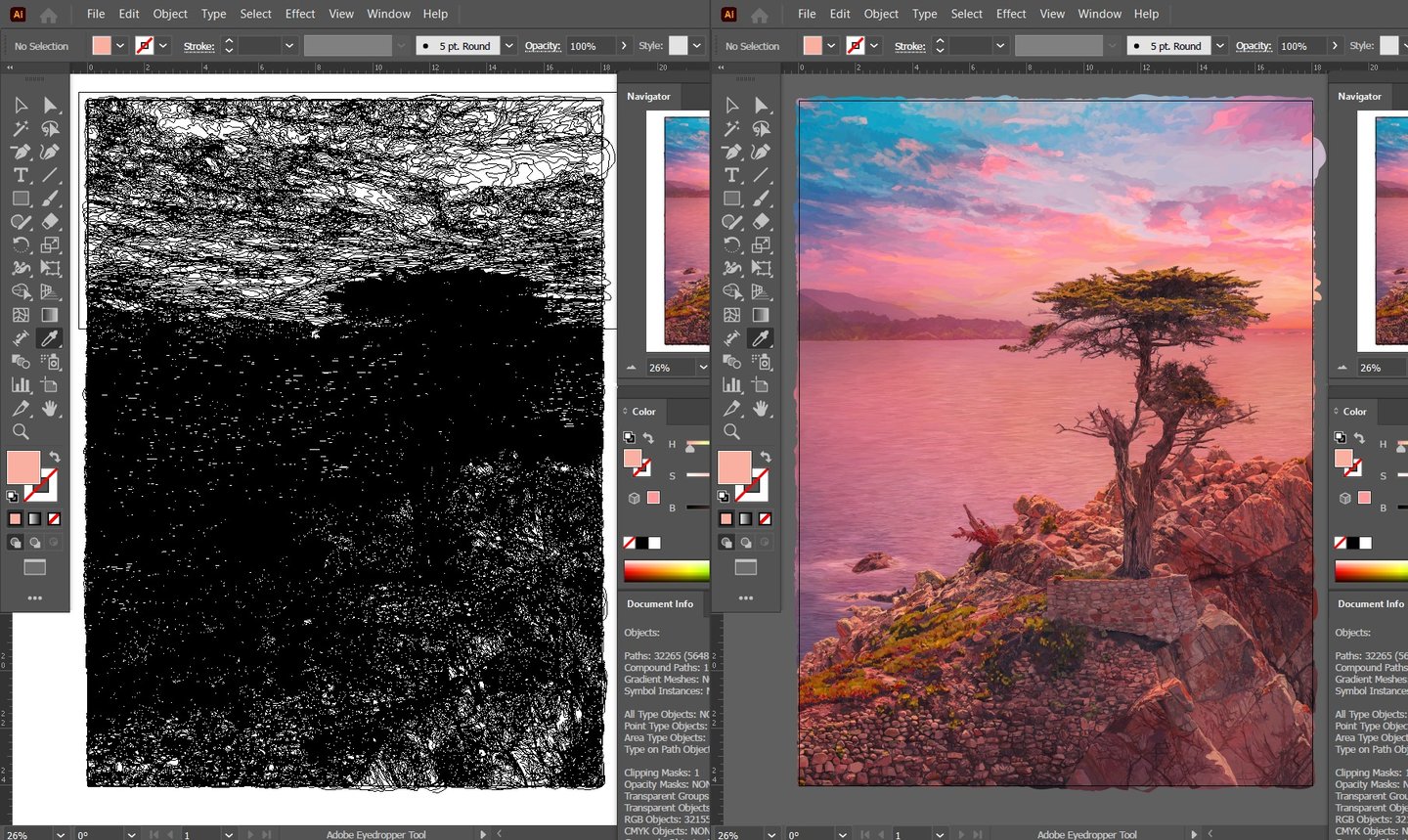This screenshot has height=840, width=1408.
Task: Choose the Artboard tool in left window
Action: click(x=50, y=385)
